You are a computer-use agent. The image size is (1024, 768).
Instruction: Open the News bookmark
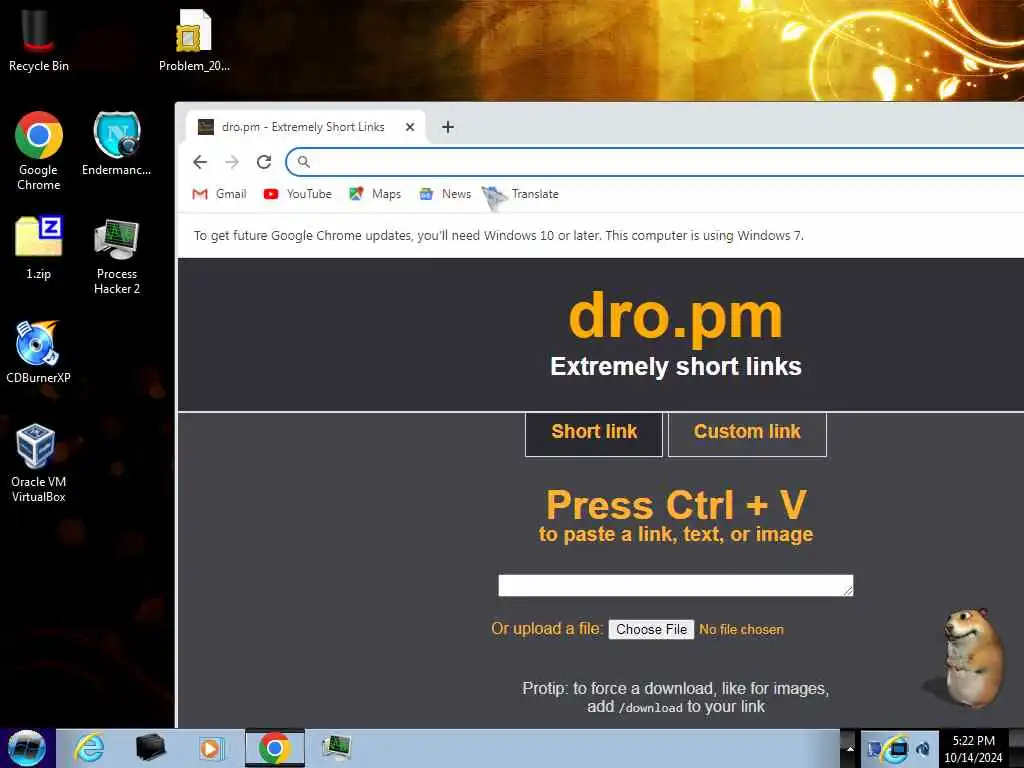[x=445, y=194]
